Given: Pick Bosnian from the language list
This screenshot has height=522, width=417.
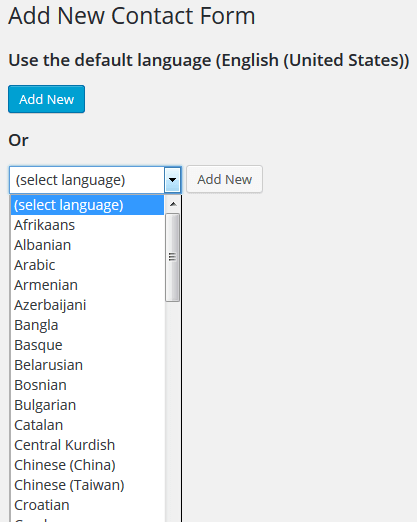Looking at the screenshot, I should tap(88, 385).
